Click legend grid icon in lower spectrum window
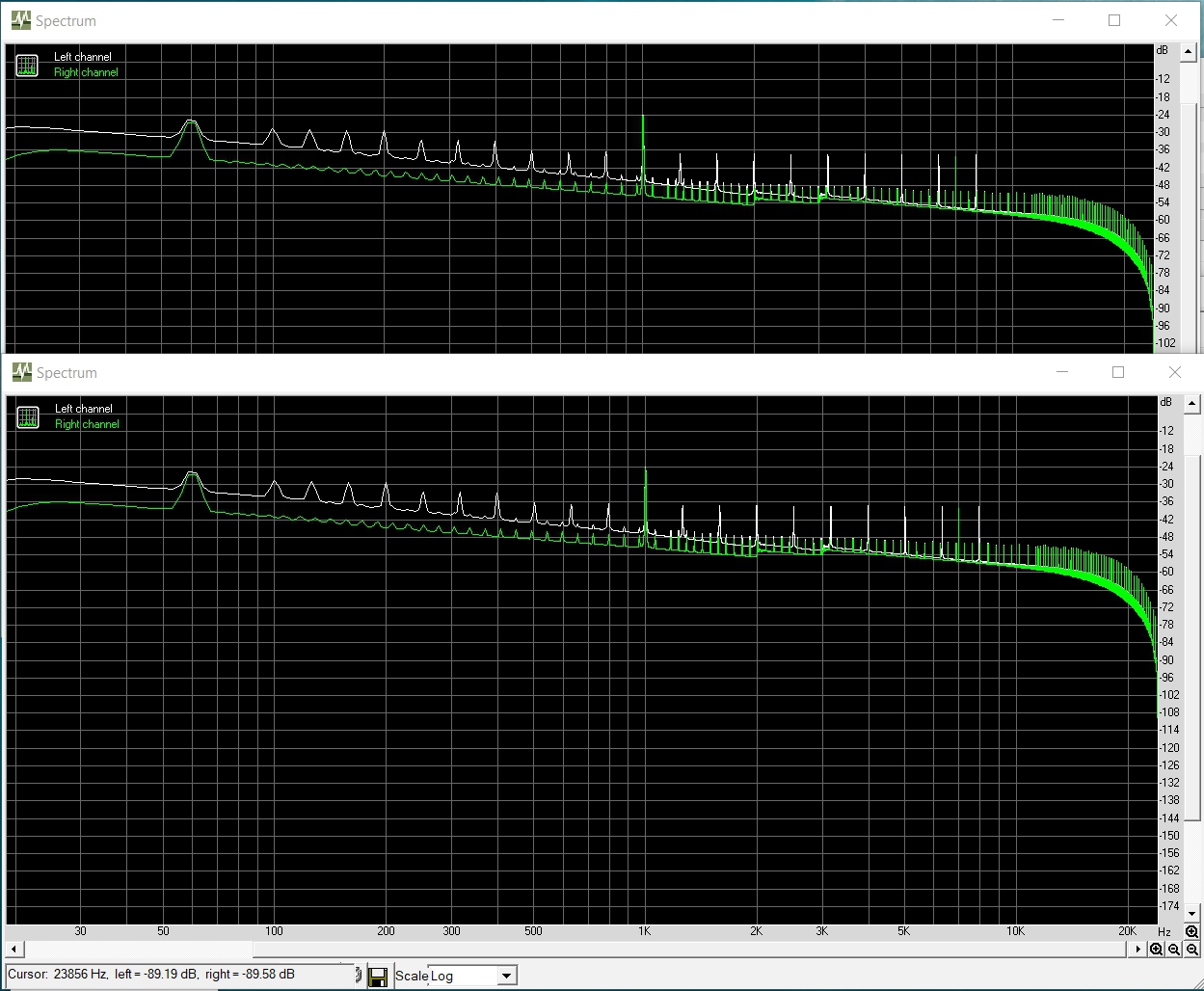The image size is (1204, 991). point(28,417)
